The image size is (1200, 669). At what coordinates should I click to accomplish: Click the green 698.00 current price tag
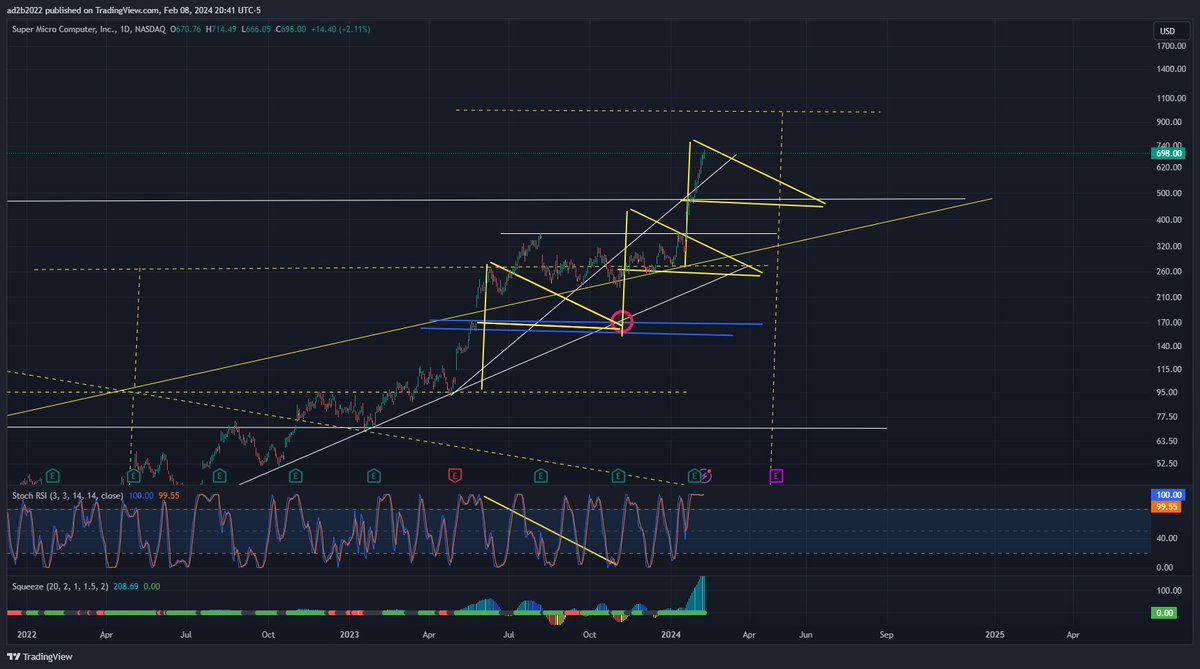pyautogui.click(x=1169, y=154)
